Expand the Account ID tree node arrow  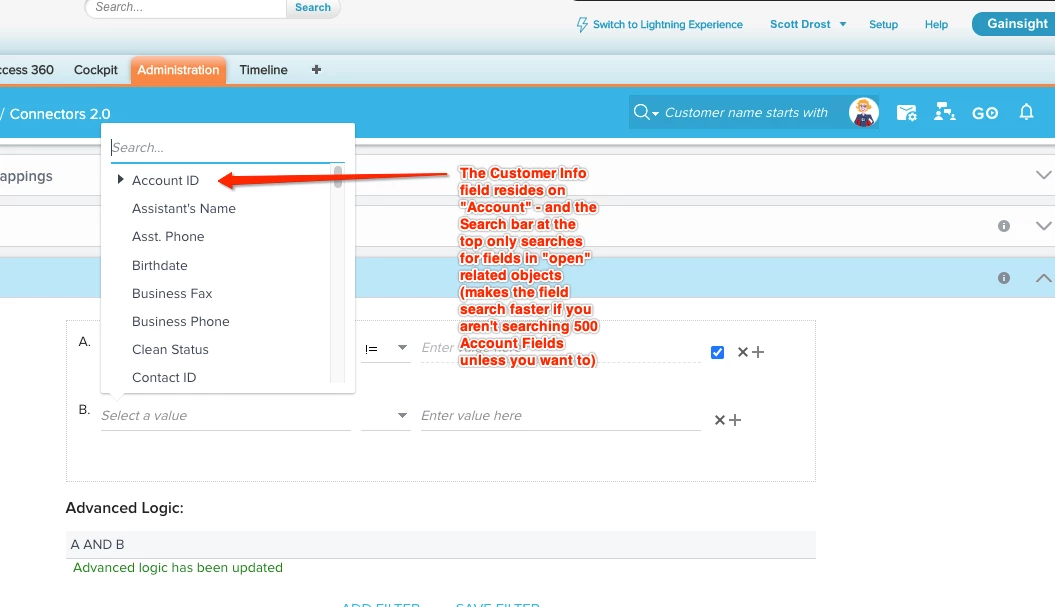(x=120, y=179)
